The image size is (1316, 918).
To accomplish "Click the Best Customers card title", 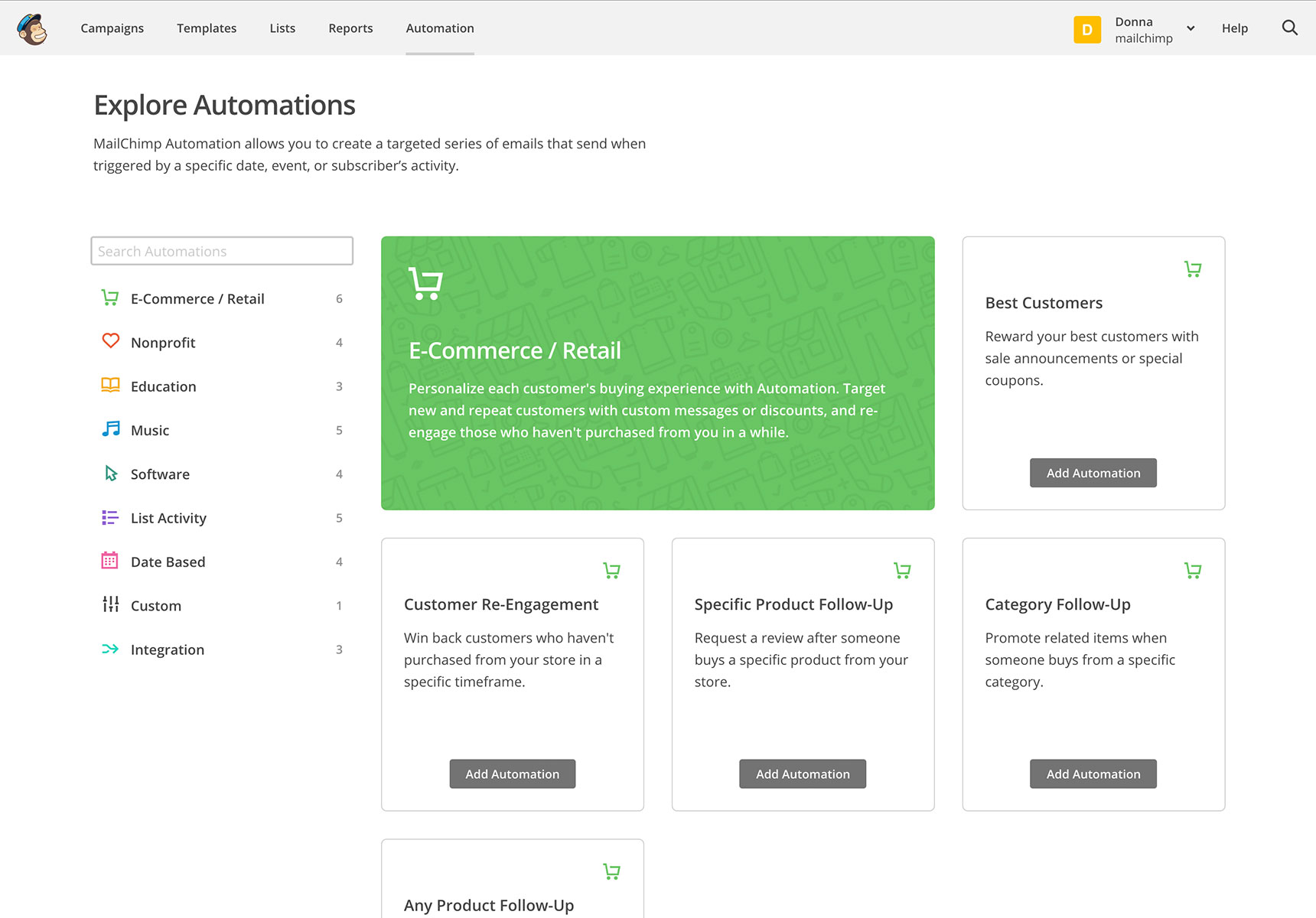I will [x=1044, y=303].
